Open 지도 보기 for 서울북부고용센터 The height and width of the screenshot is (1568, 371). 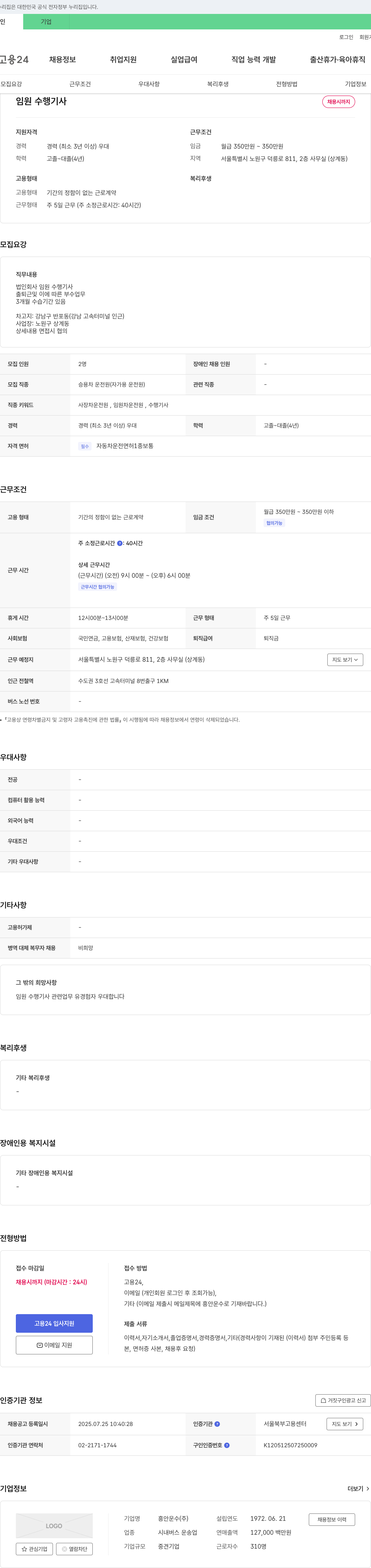(345, 1424)
